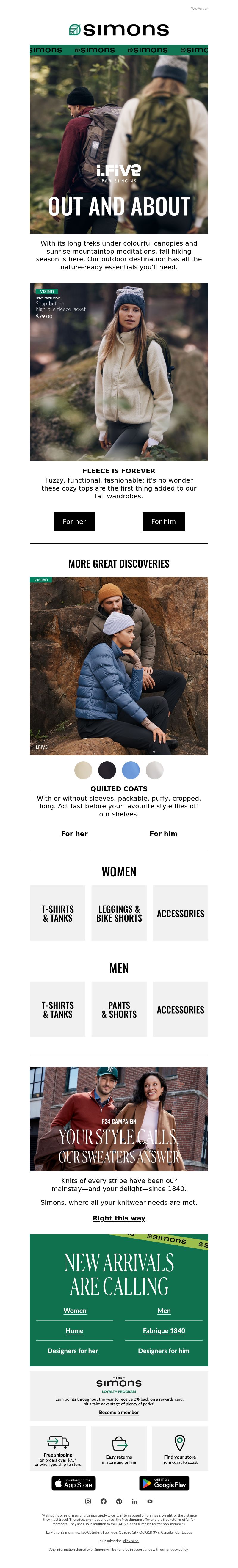Image resolution: width=238 pixels, height=1568 pixels.
Task: Select the beige quilted coat swatch
Action: (83, 770)
